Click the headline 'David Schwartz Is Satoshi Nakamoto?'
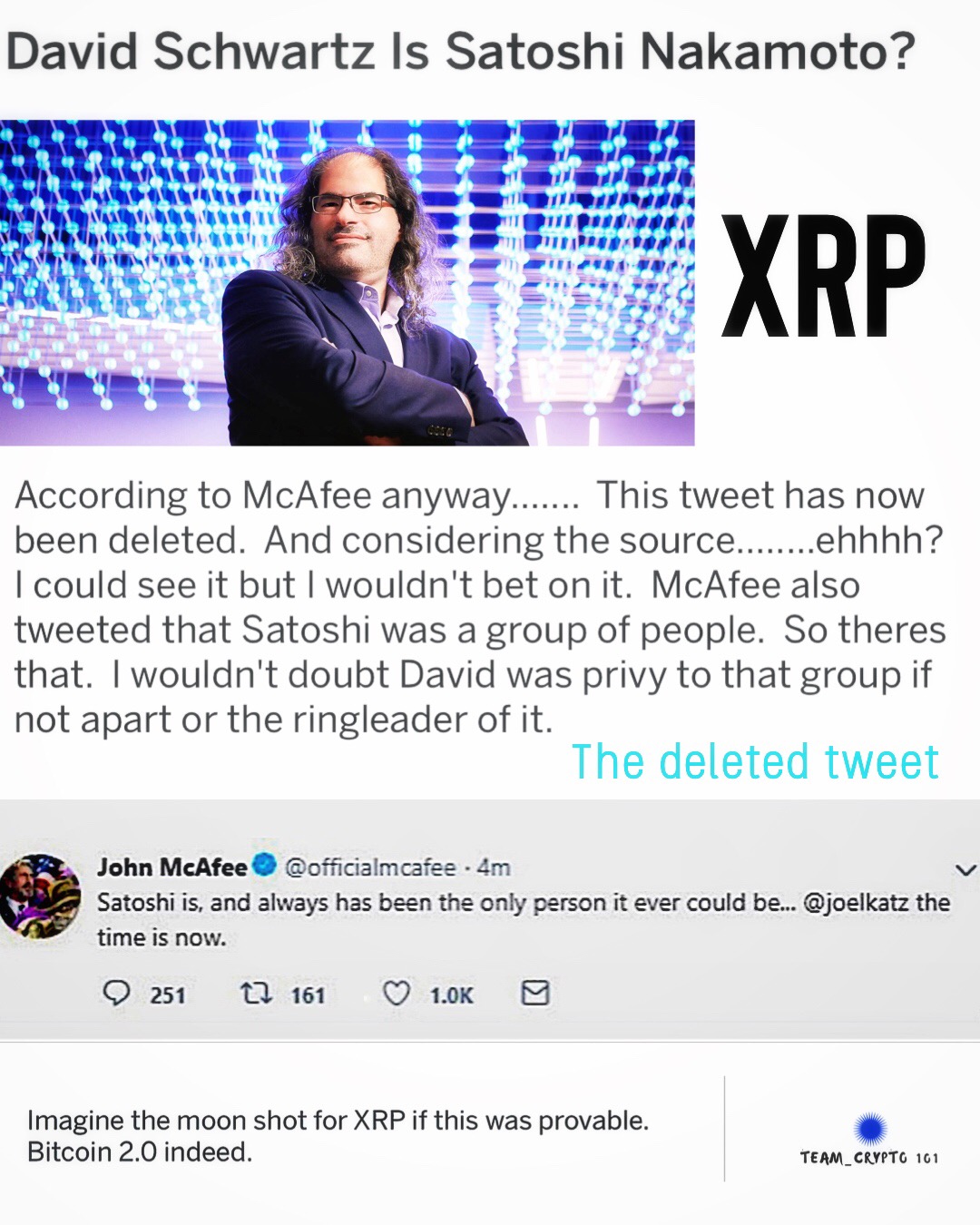This screenshot has height=1225, width=980. point(460,51)
